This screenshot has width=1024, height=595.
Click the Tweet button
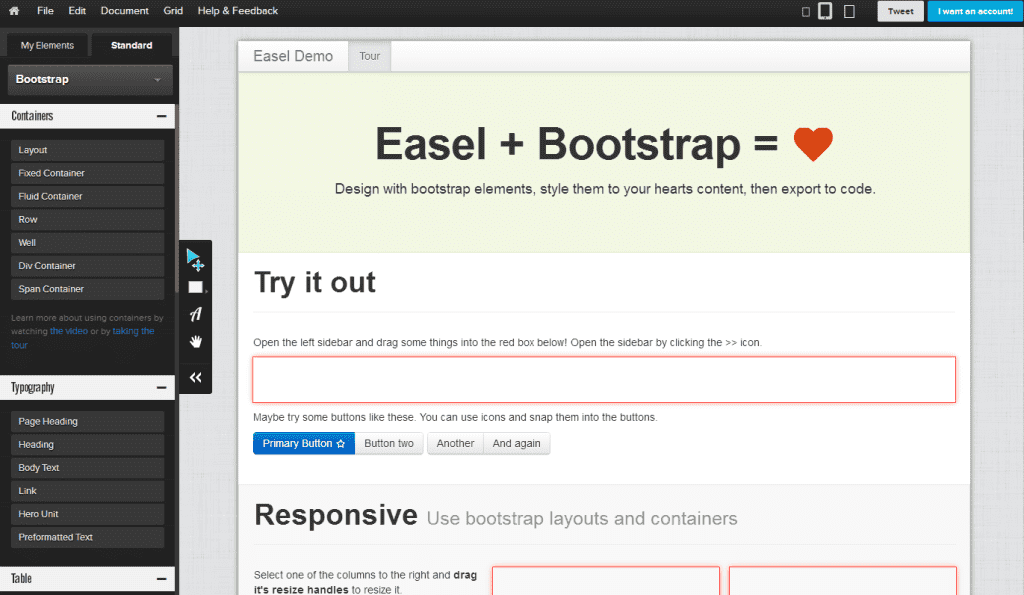(x=900, y=11)
